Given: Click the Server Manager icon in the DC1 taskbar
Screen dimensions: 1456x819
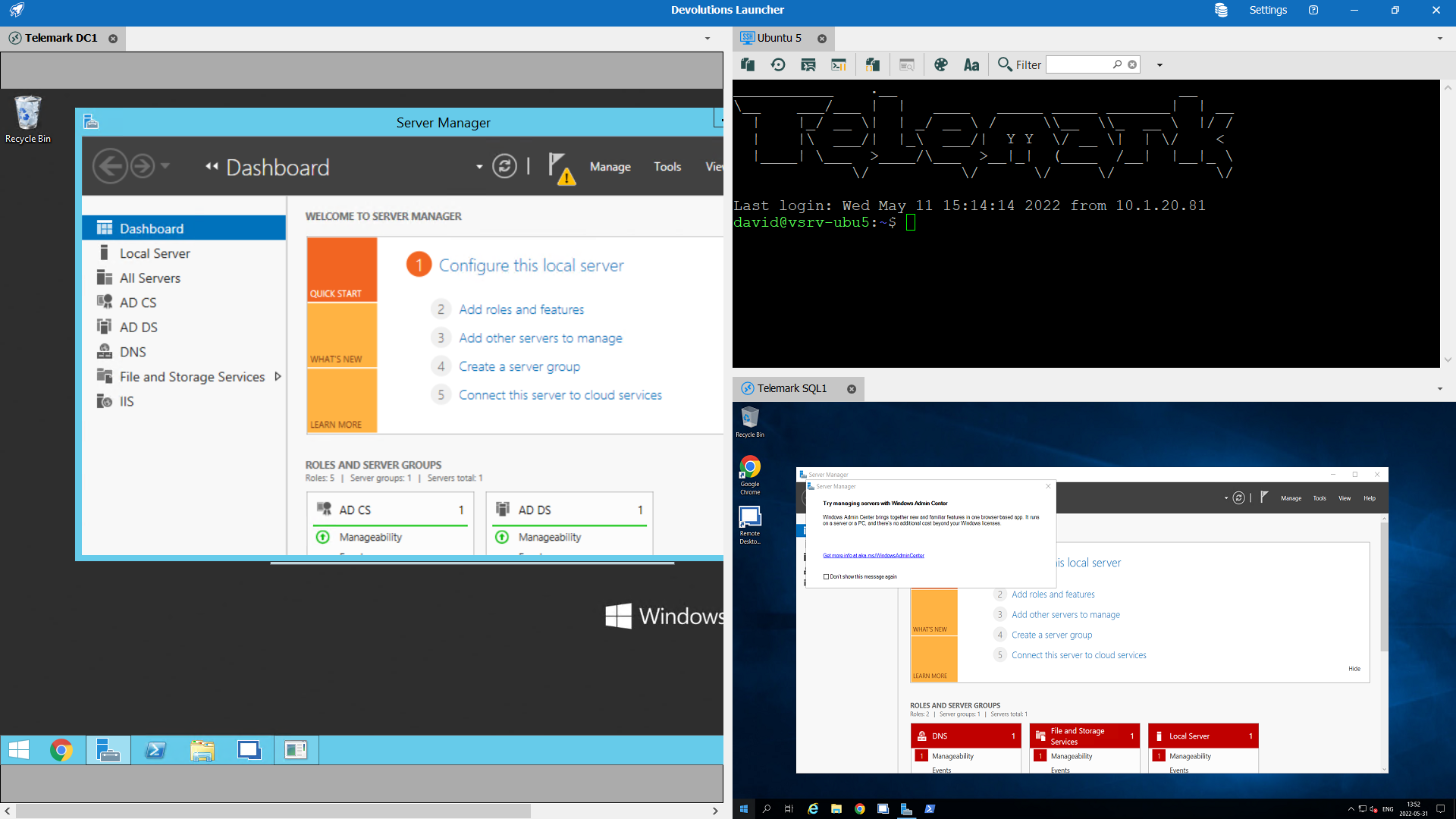Looking at the screenshot, I should (x=108, y=750).
